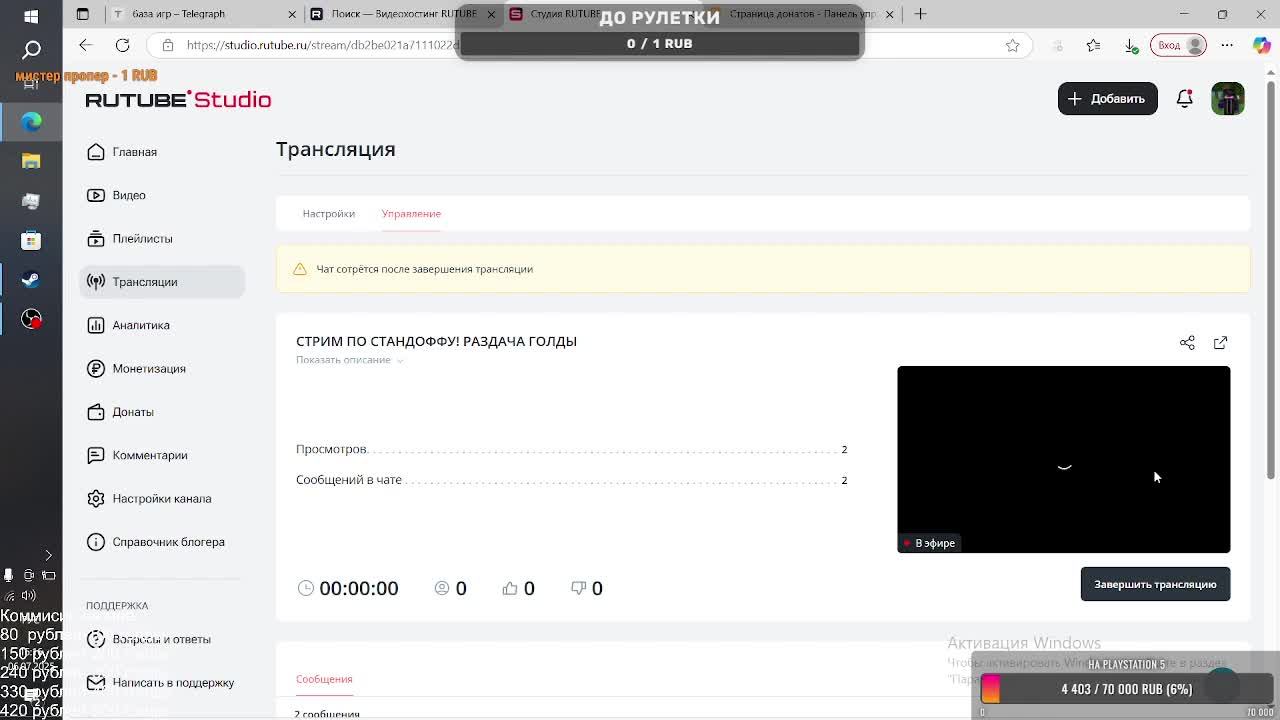The image size is (1280, 720).
Task: Open browser settings and more menu
Action: tap(1227, 45)
